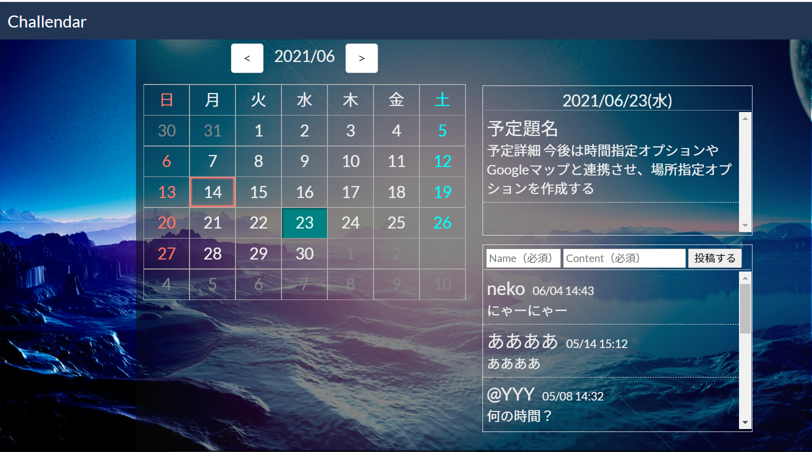Click the 木 Thursday column header
This screenshot has width=812, height=452.
pyautogui.click(x=351, y=100)
